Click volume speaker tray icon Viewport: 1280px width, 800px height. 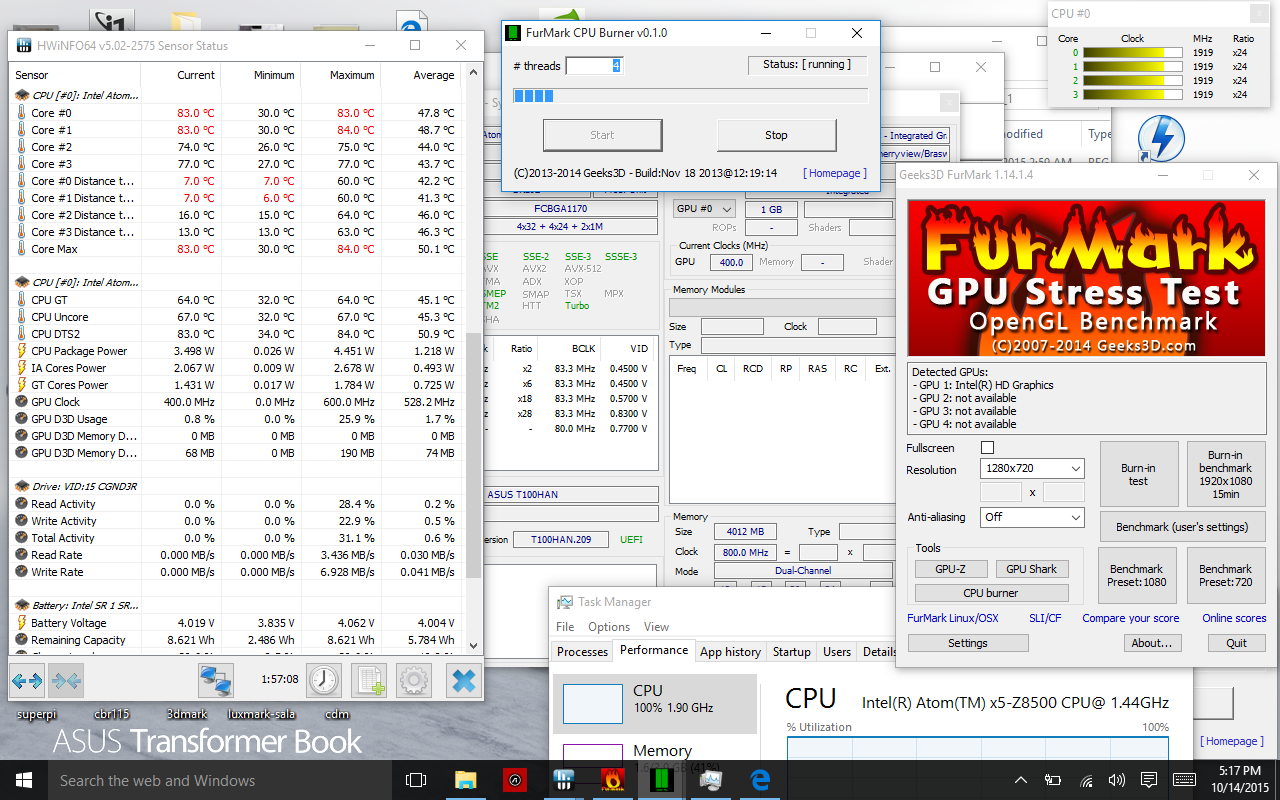(x=1117, y=780)
